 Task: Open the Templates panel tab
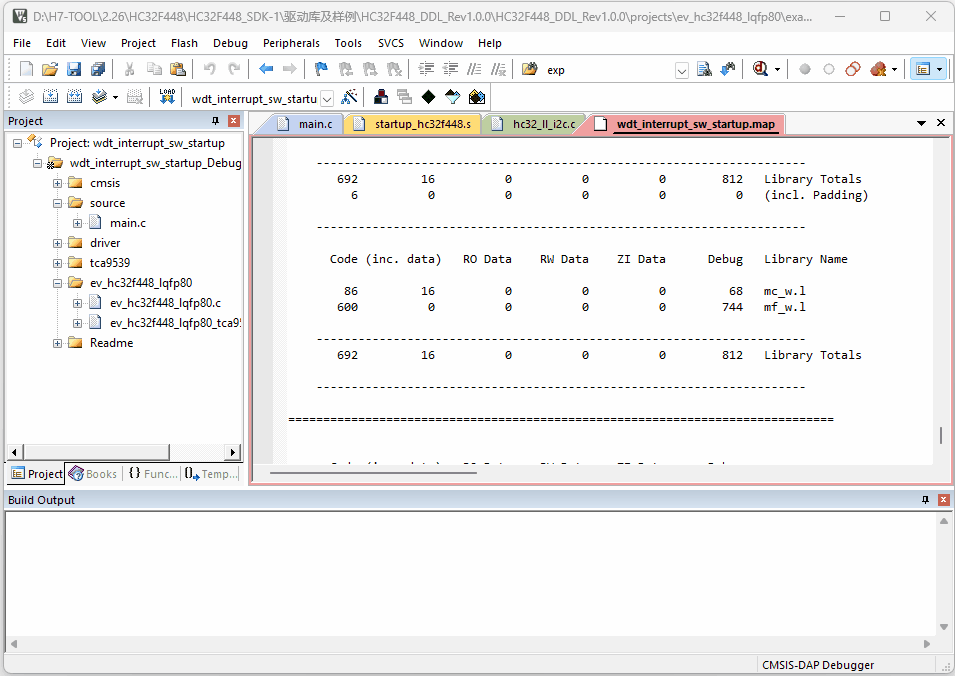(x=211, y=474)
